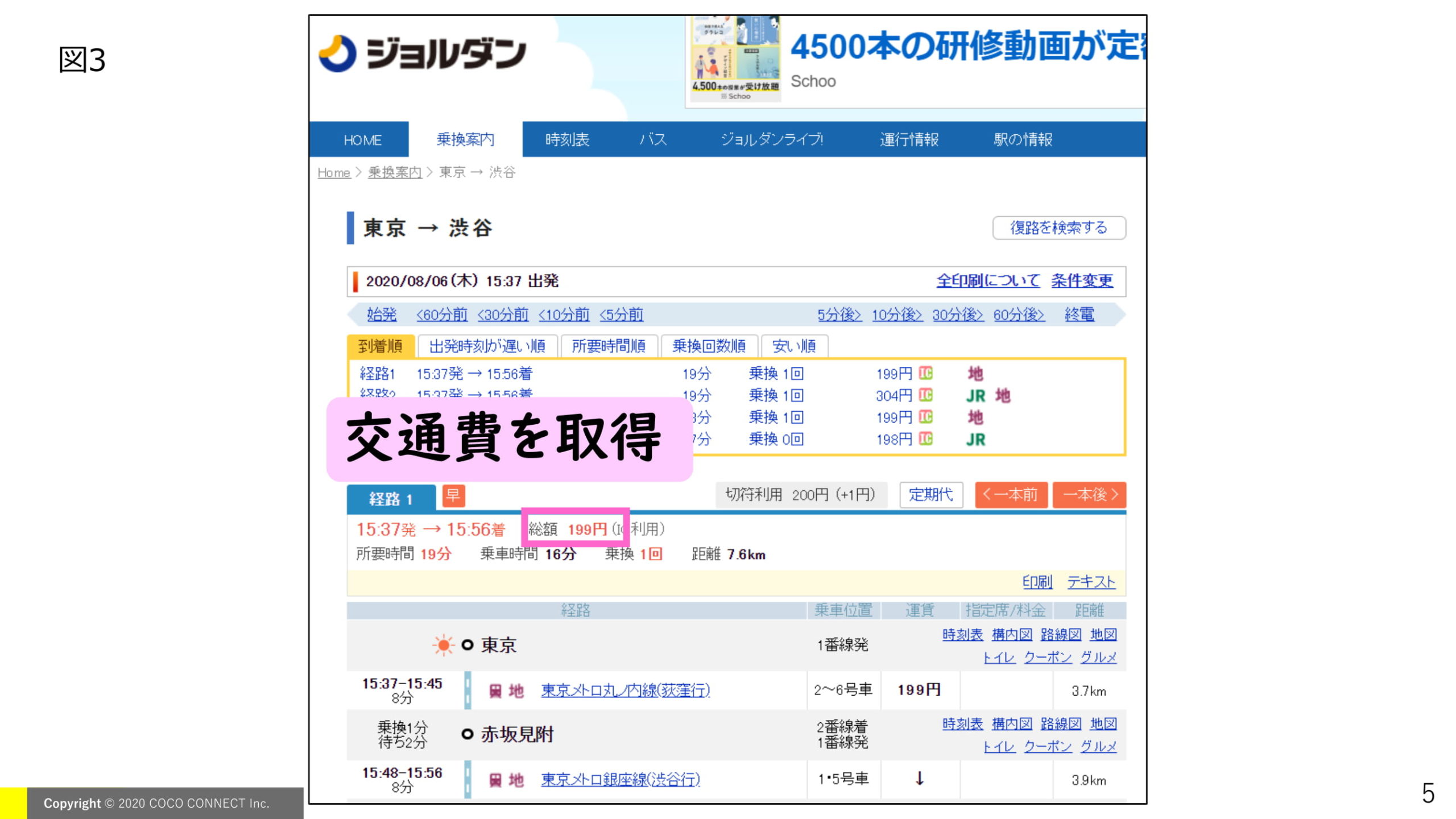Open 東京メトロ銀座線(渋谷行) link
The width and height of the screenshot is (1456, 819).
pyautogui.click(x=621, y=780)
